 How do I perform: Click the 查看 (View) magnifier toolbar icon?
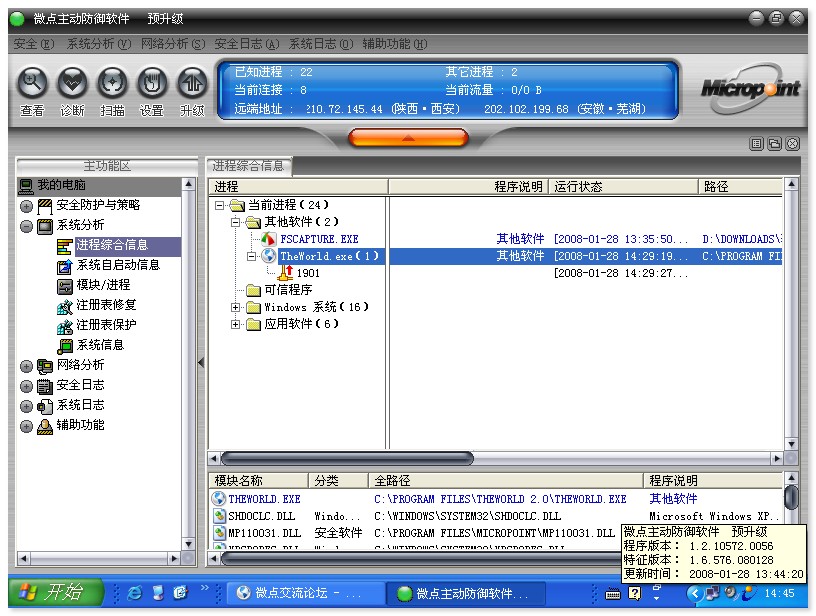coord(33,83)
